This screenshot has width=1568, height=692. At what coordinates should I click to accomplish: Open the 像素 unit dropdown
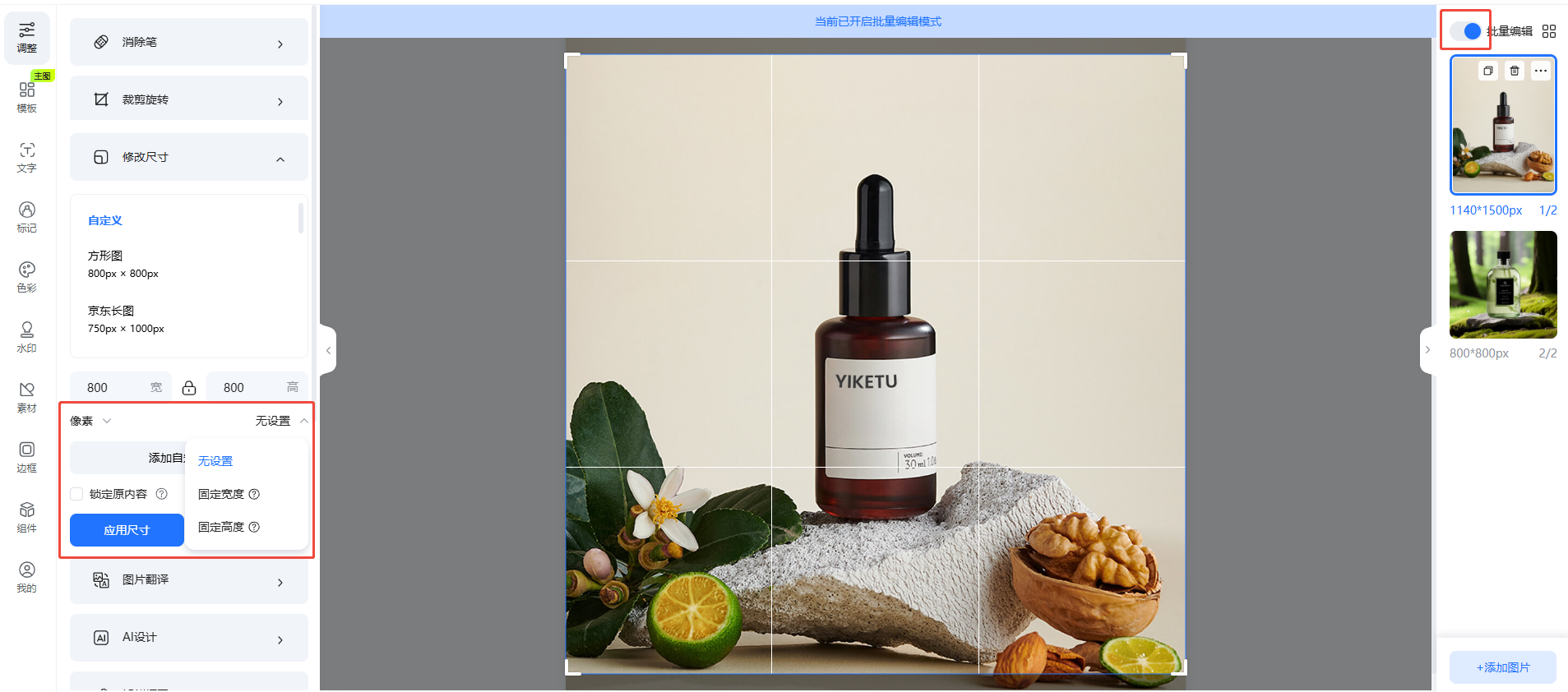point(90,421)
